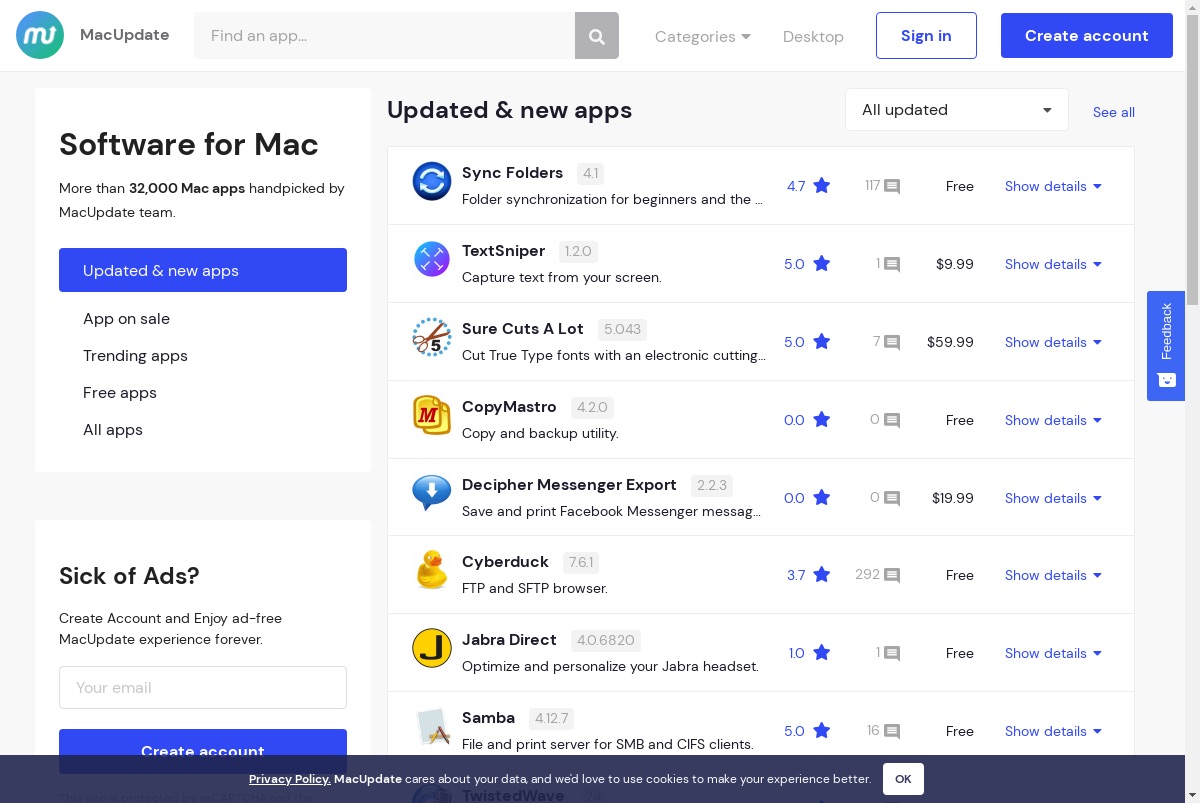1200x803 pixels.
Task: Expand Show details for Jabra Direct
Action: pyautogui.click(x=1053, y=653)
